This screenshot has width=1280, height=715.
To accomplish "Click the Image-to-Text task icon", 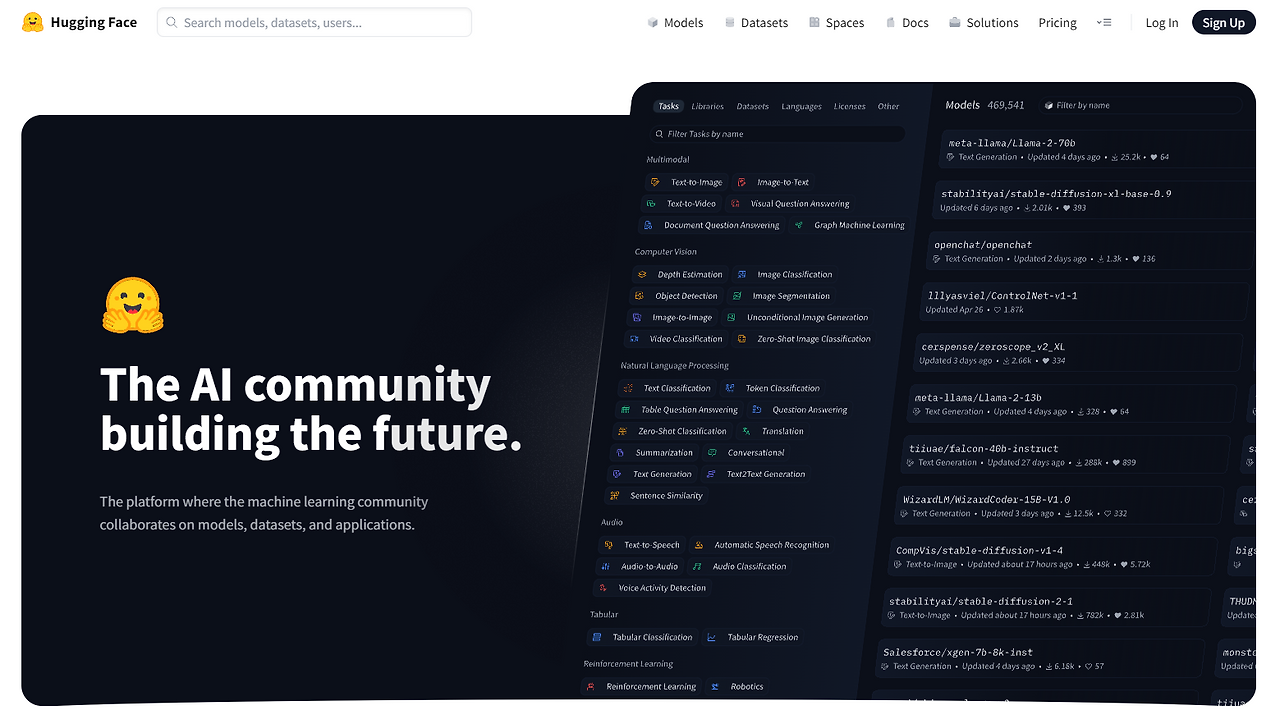I will [x=742, y=182].
